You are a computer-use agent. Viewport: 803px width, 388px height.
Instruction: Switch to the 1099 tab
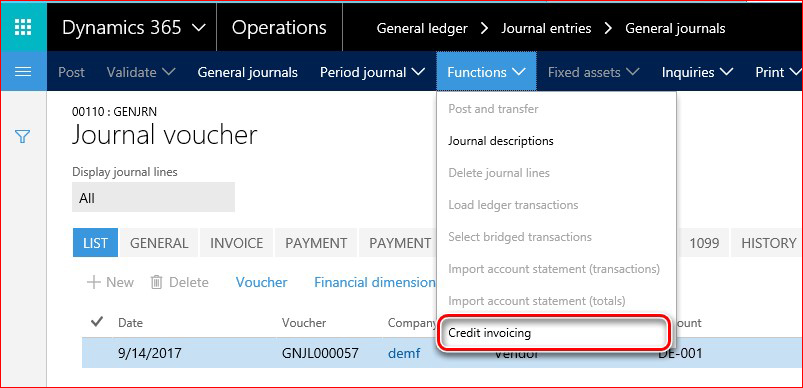704,243
